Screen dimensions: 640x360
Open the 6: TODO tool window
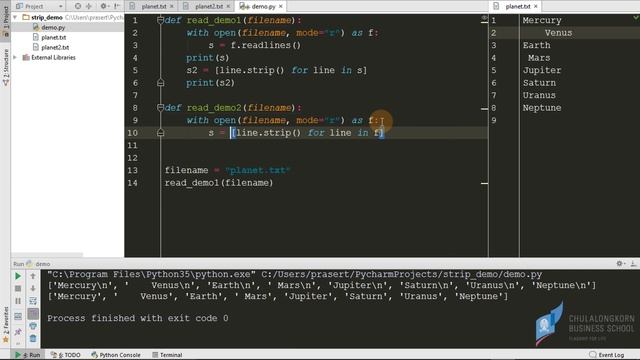66,355
